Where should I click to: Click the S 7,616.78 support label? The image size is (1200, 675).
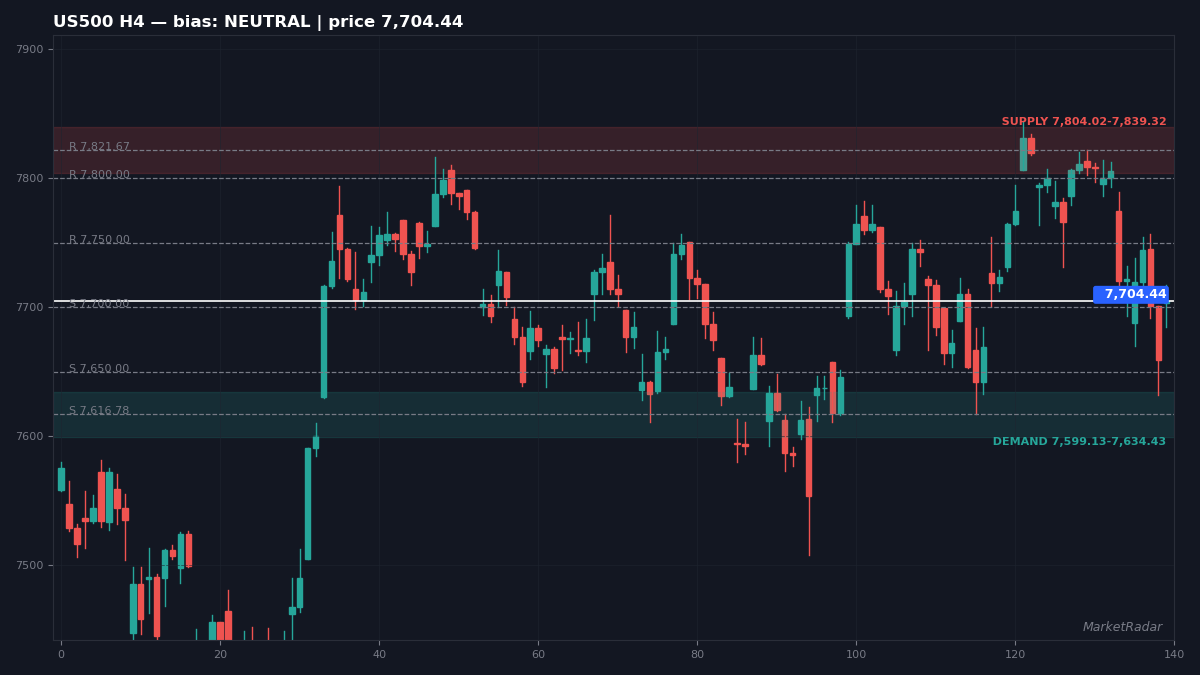pos(99,411)
